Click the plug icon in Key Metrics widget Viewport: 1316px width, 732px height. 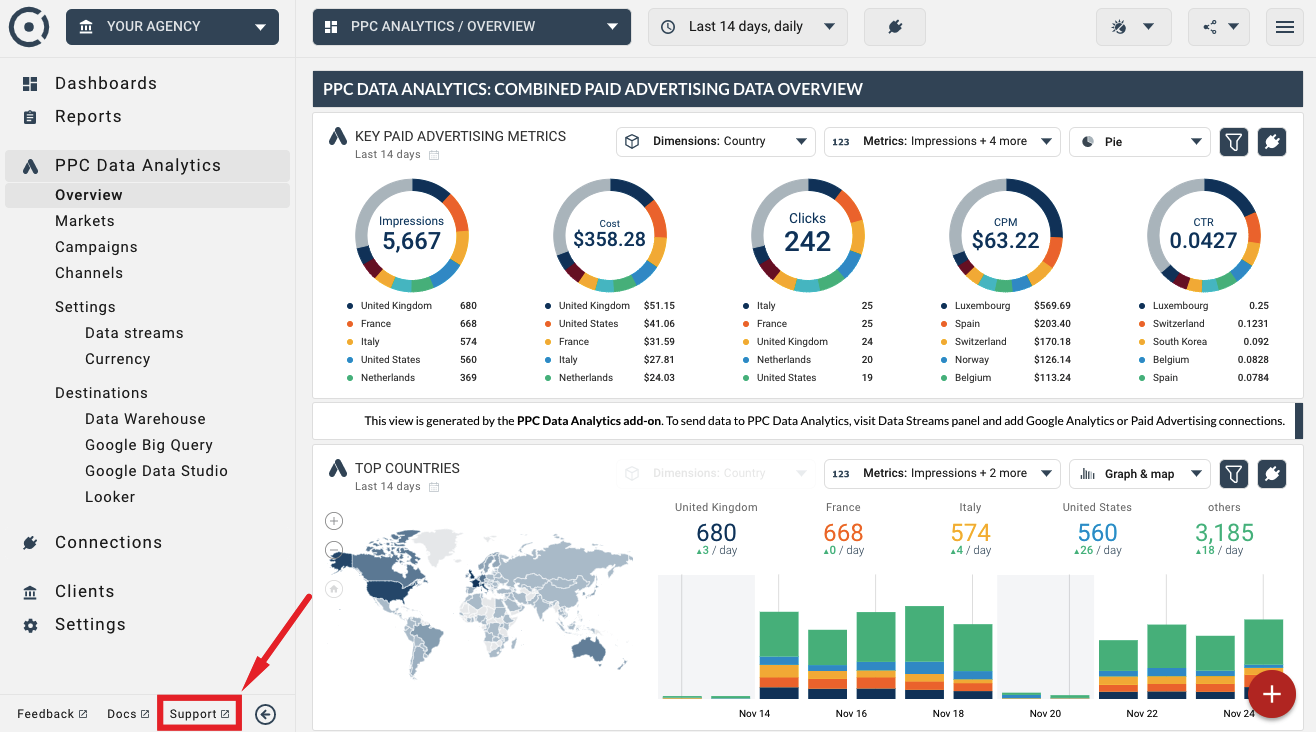[1272, 142]
